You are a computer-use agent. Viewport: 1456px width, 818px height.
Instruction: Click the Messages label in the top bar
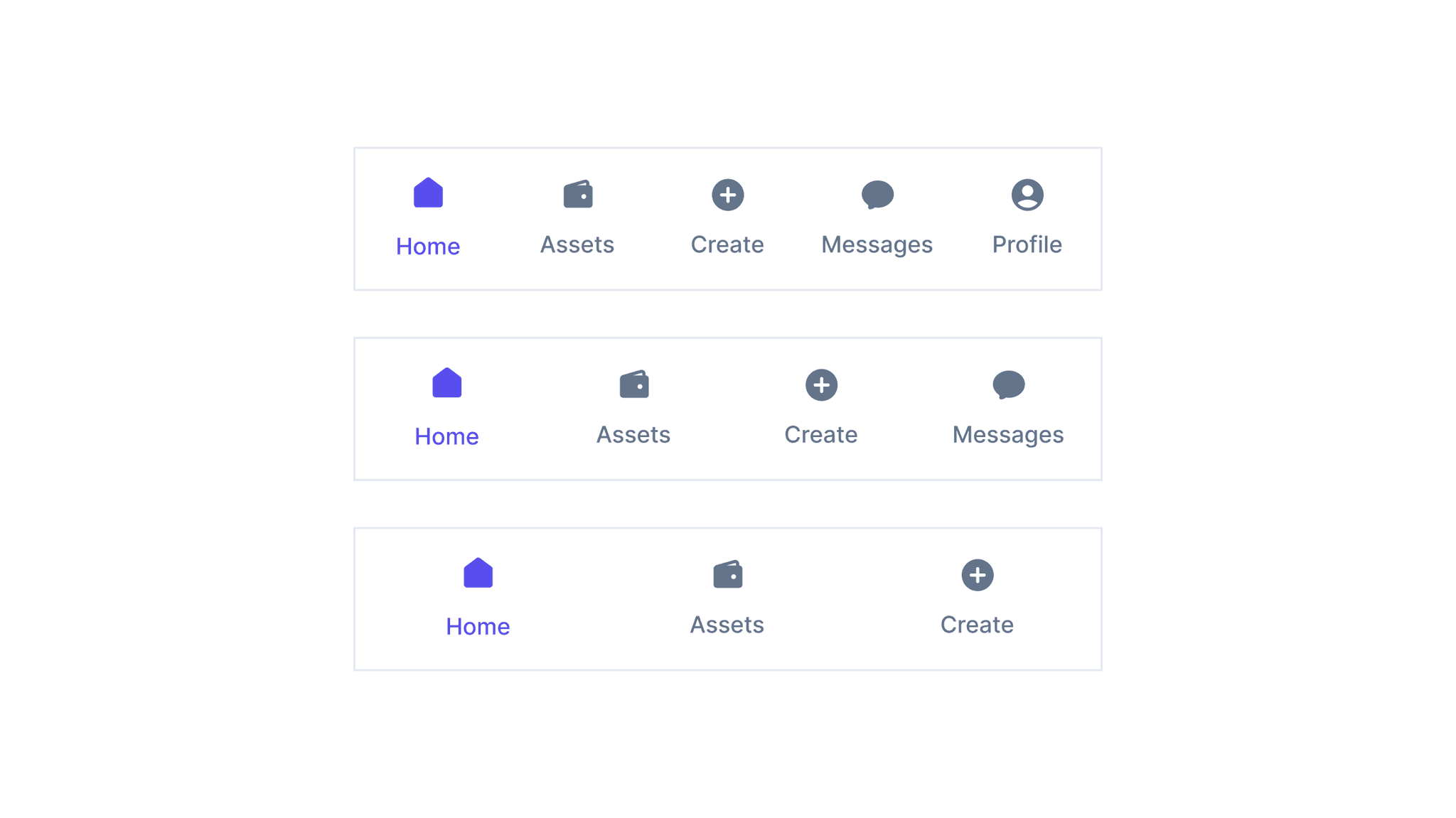coord(877,244)
